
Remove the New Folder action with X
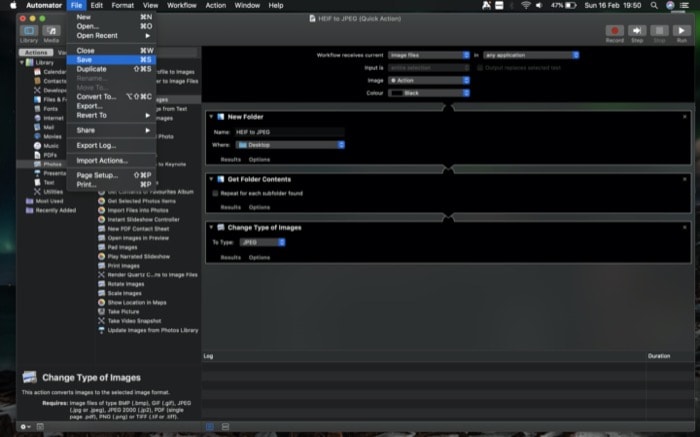(x=685, y=117)
